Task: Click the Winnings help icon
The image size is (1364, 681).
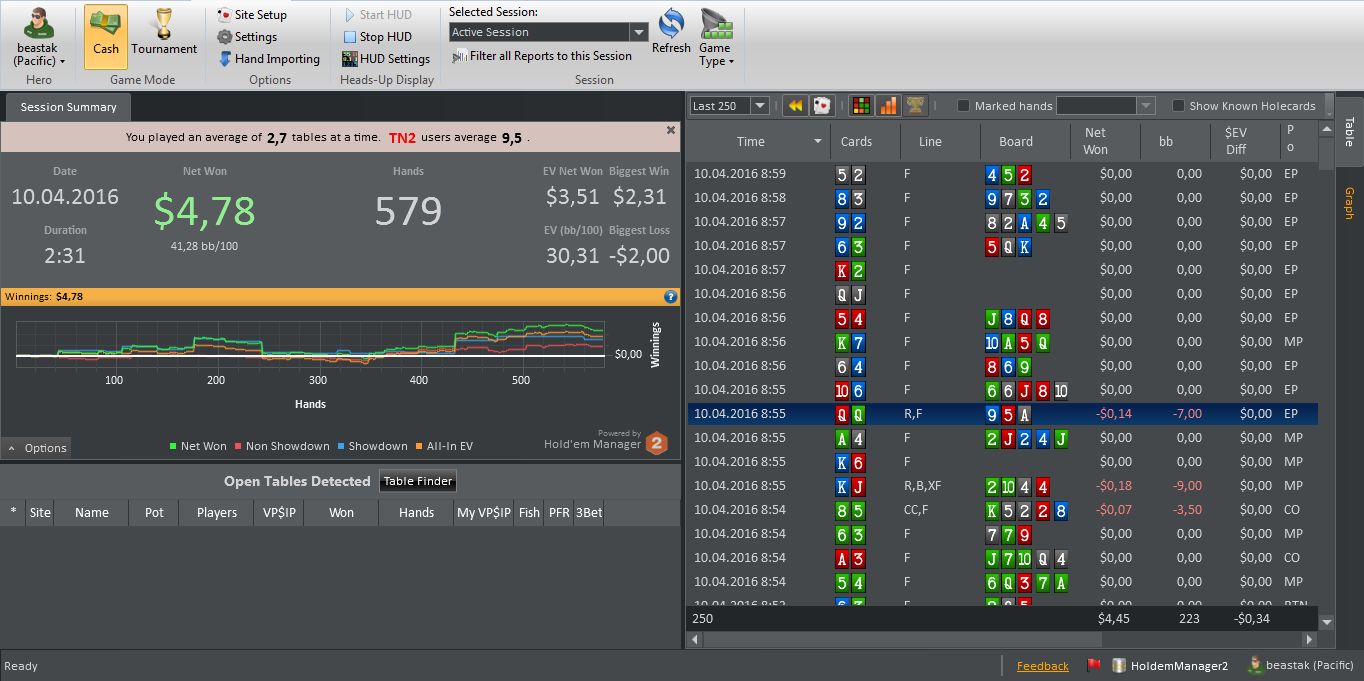Action: [671, 297]
